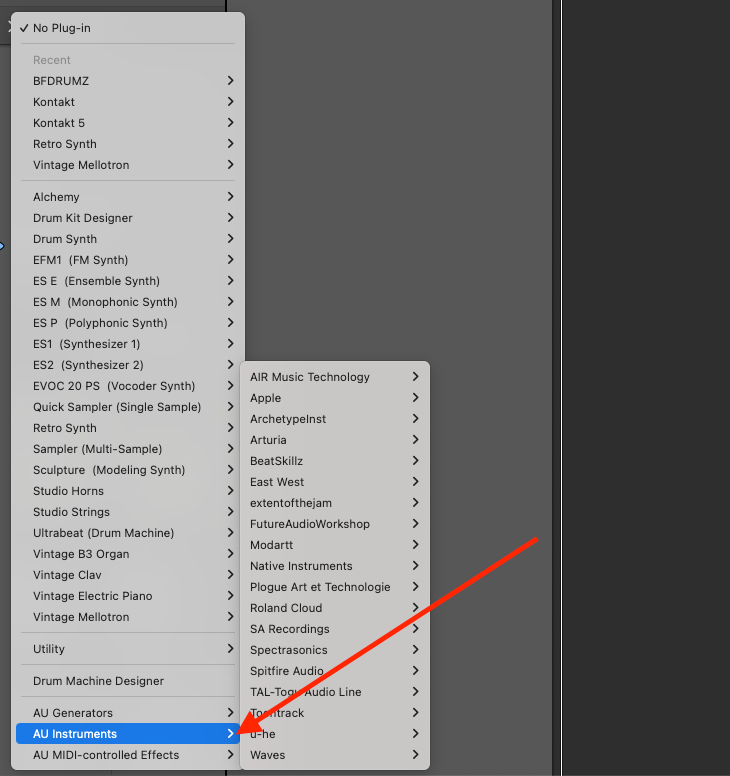
Task: Open the Apple manufacturer submenu
Action: tap(335, 398)
